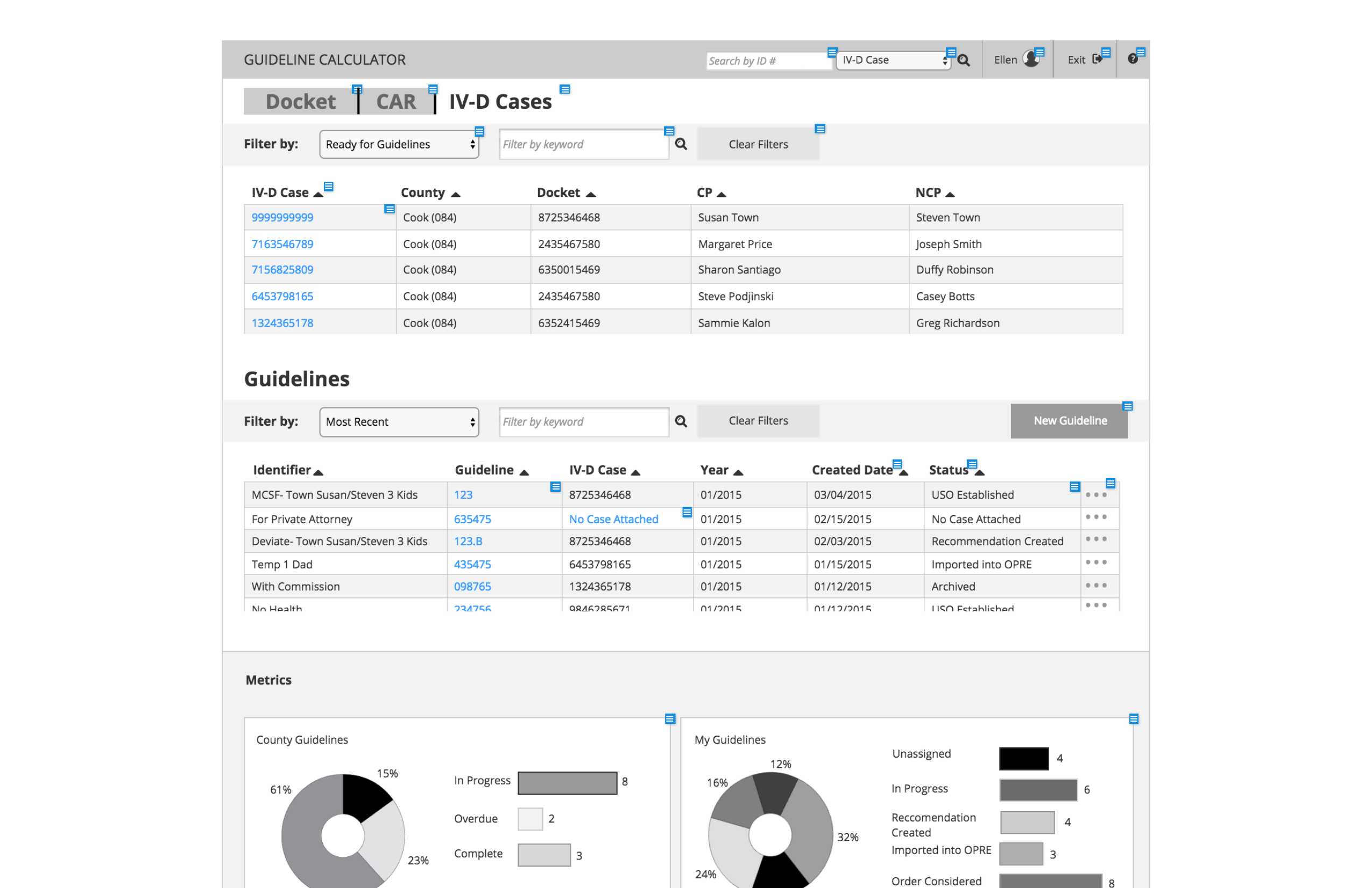Click the search icon beside Guidelines keyword filter
The image size is (1372, 888).
pos(681,421)
